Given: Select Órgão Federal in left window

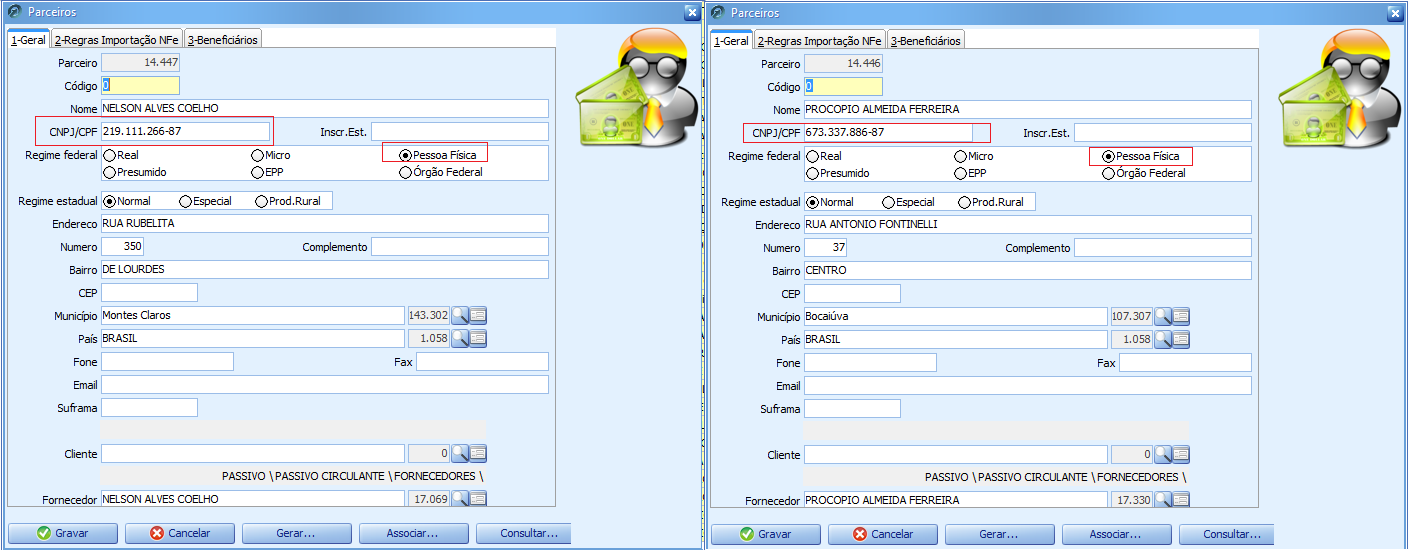Looking at the screenshot, I should (441, 172).
